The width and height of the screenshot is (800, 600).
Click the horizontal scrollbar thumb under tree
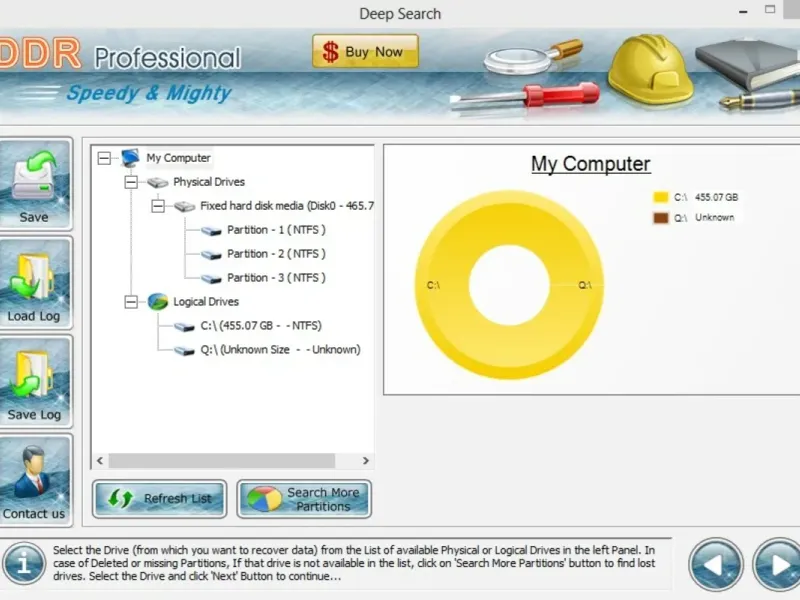click(x=222, y=461)
